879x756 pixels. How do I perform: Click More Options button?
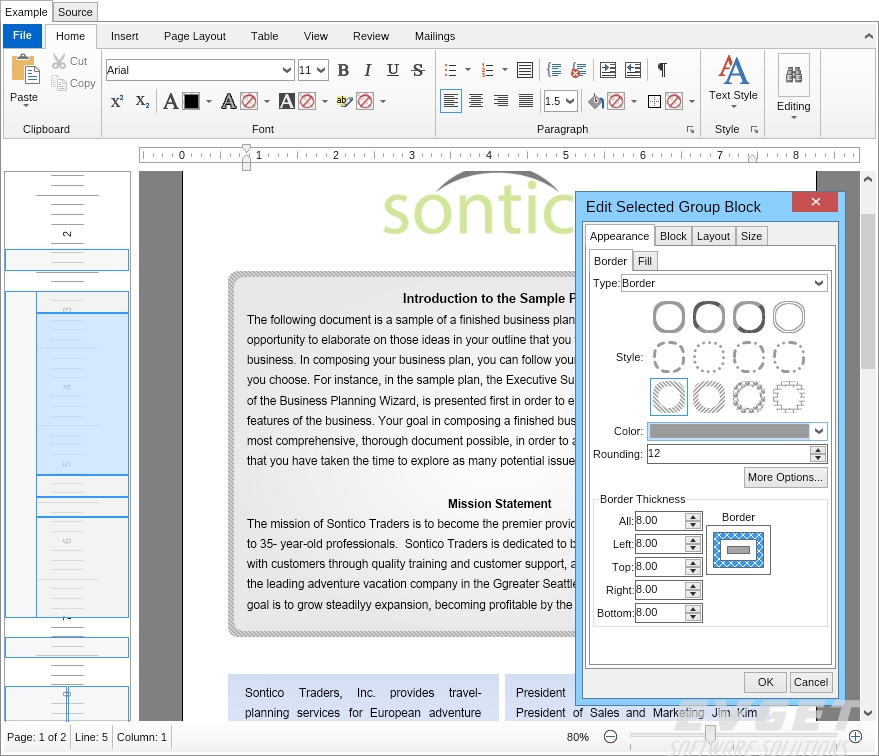pyautogui.click(x=785, y=477)
